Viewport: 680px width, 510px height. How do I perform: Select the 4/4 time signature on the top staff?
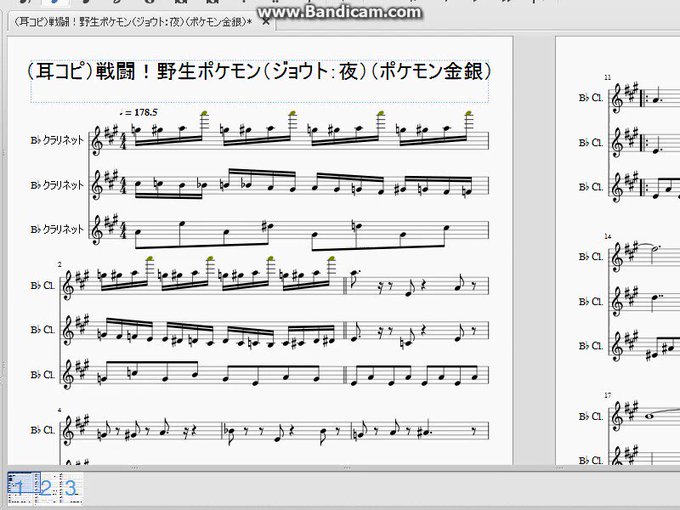pyautogui.click(x=124, y=141)
